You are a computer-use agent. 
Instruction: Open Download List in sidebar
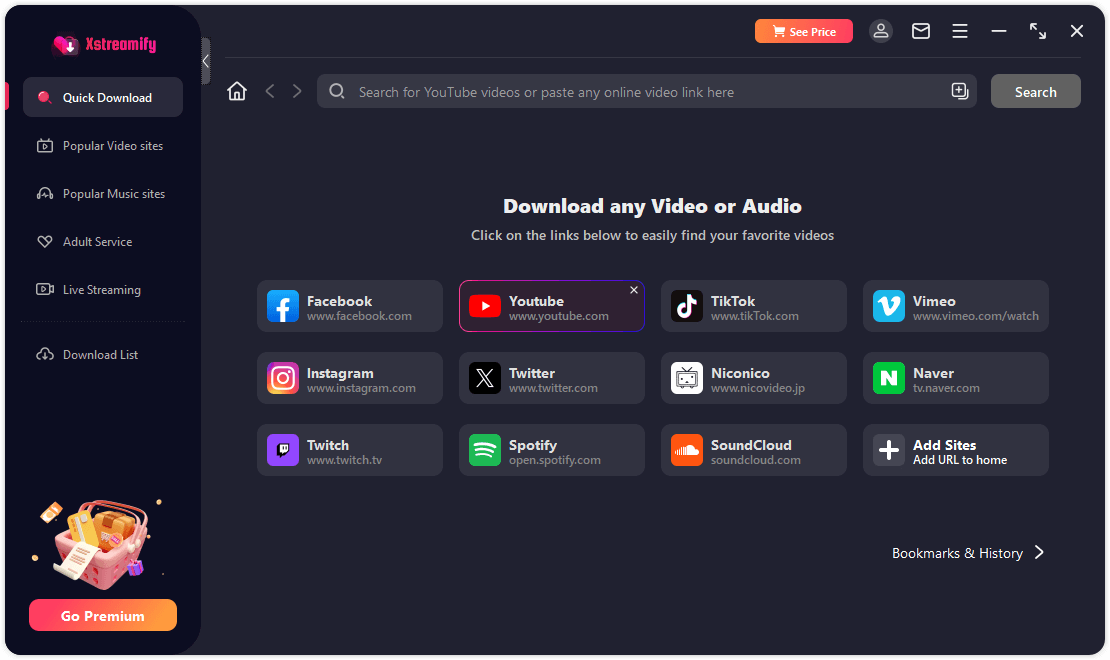click(x=100, y=355)
